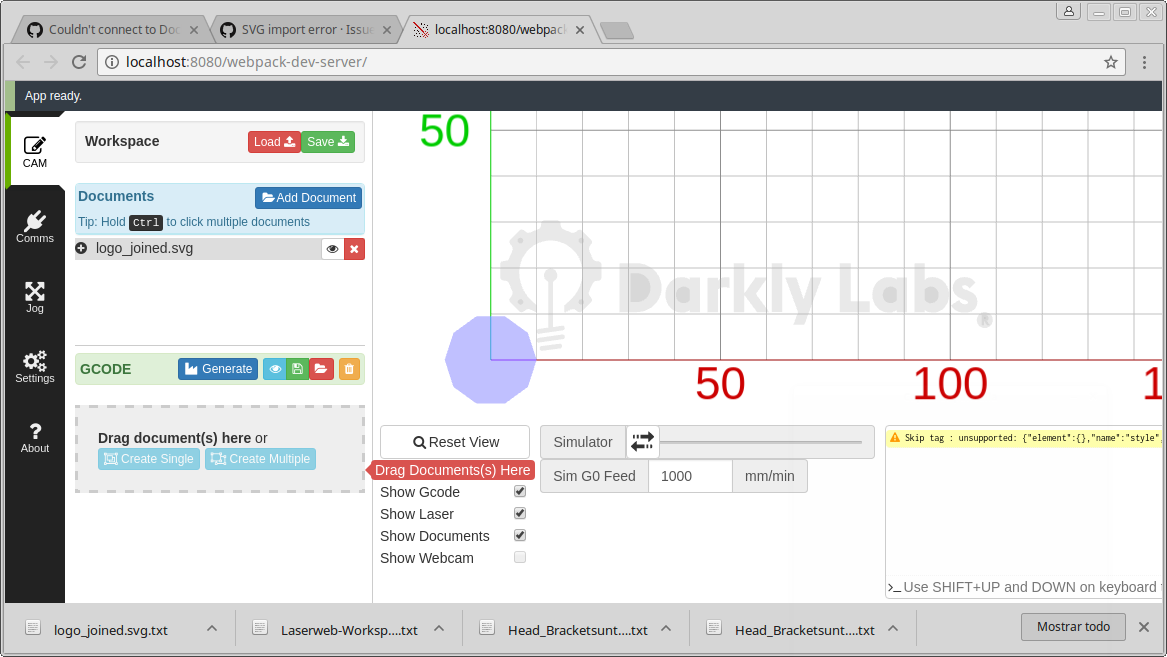Uncheck the Show Gcode checkbox
Viewport: 1167px width, 657px height.
coord(520,492)
